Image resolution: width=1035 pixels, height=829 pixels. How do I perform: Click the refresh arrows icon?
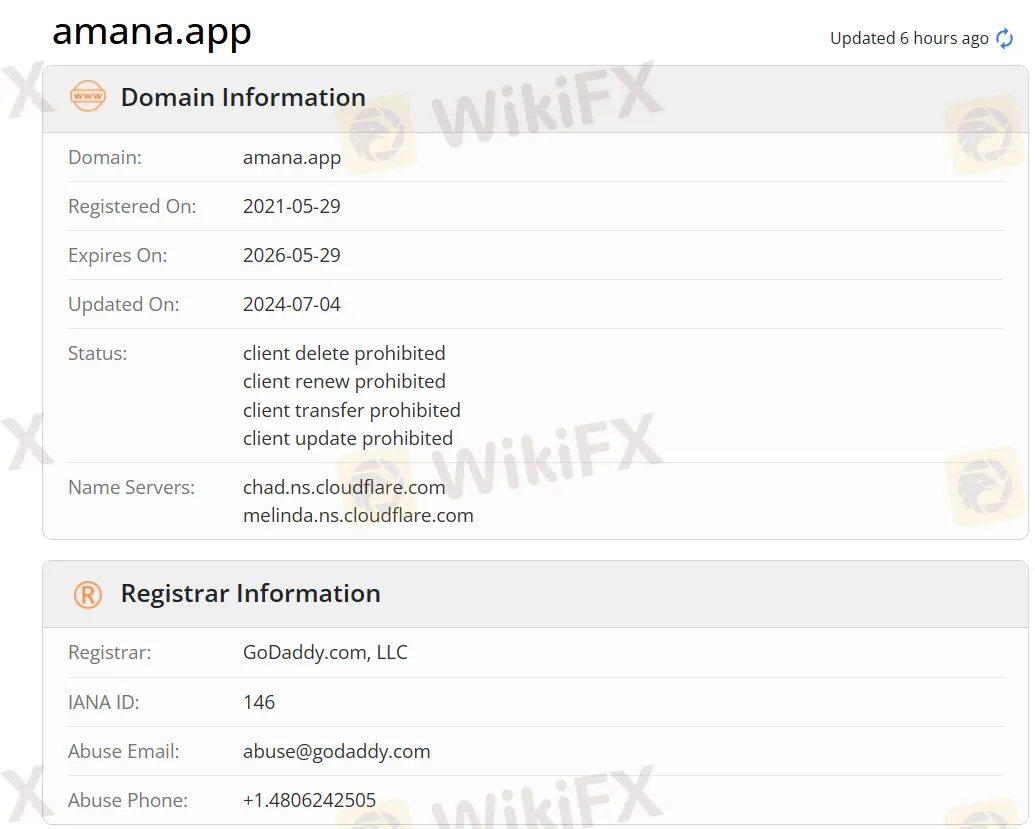1005,38
